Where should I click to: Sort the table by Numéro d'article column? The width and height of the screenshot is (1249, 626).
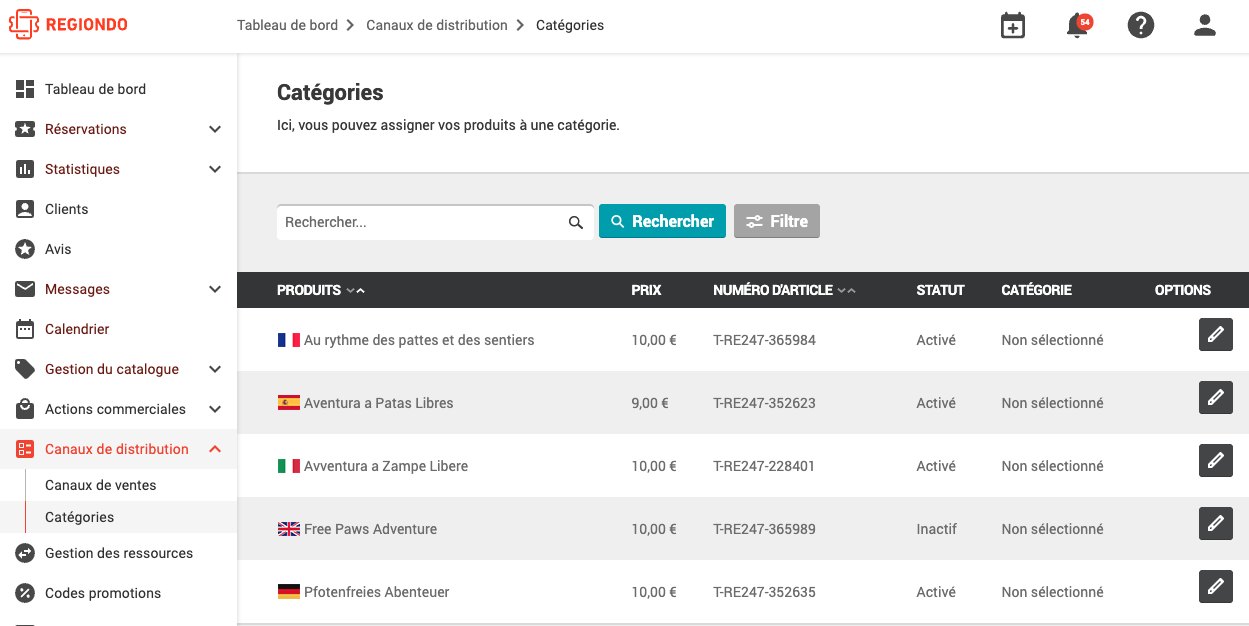click(784, 290)
